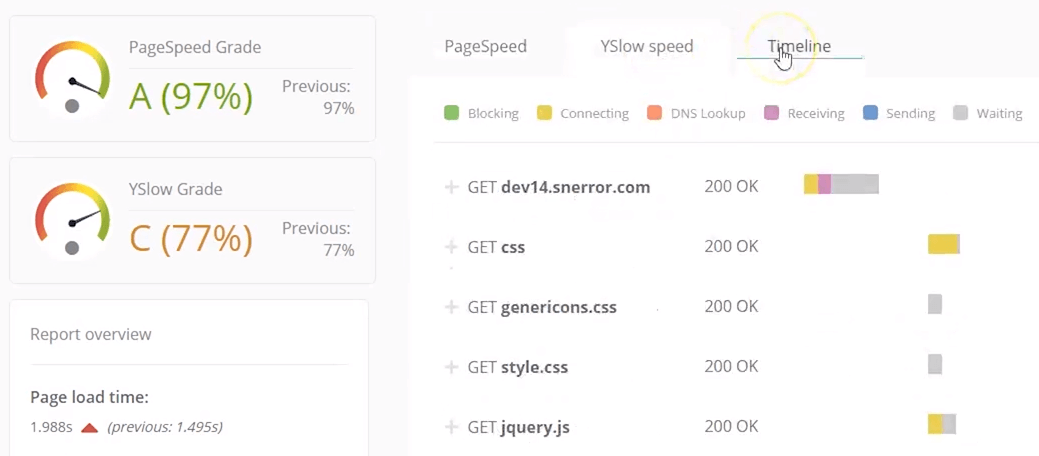Screen dimensions: 1039x456
Task: Expand the GET jquery.js request
Action: (451, 427)
